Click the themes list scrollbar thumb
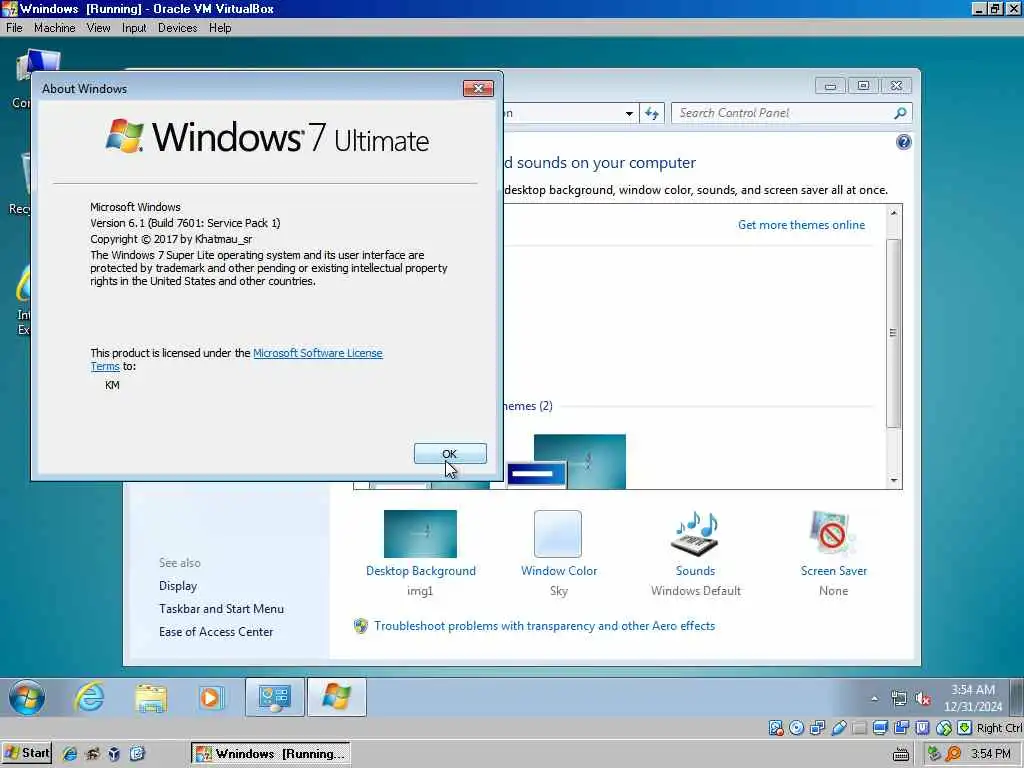 tap(893, 333)
